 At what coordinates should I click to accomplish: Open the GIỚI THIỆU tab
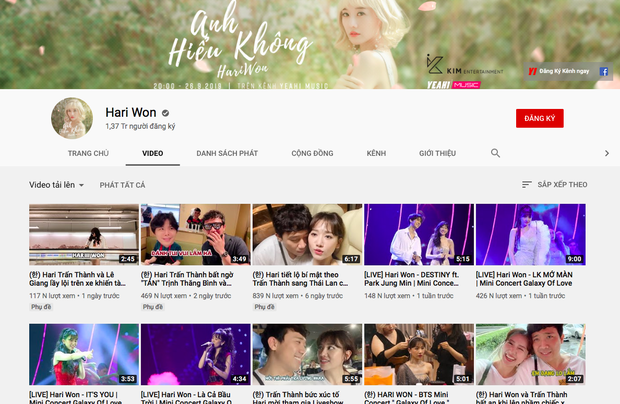point(437,153)
